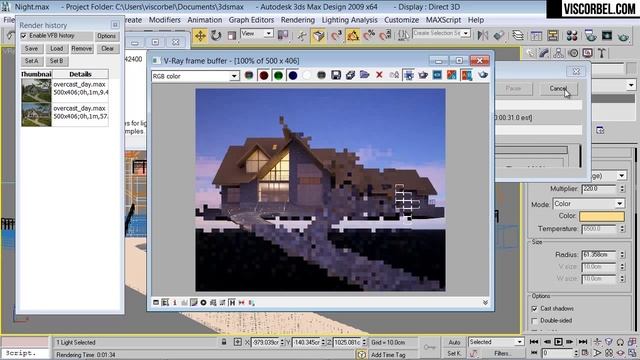640x360 pixels.
Task: Click the light Color swatch
Action: [x=602, y=216]
